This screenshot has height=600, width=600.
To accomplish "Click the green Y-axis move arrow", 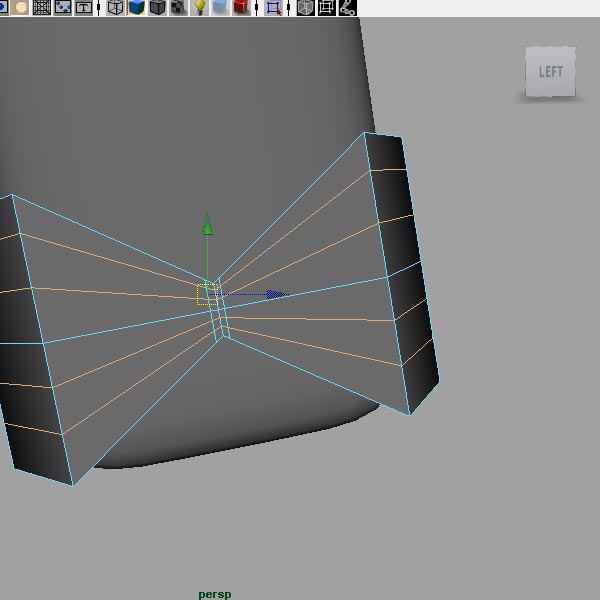I will (207, 225).
